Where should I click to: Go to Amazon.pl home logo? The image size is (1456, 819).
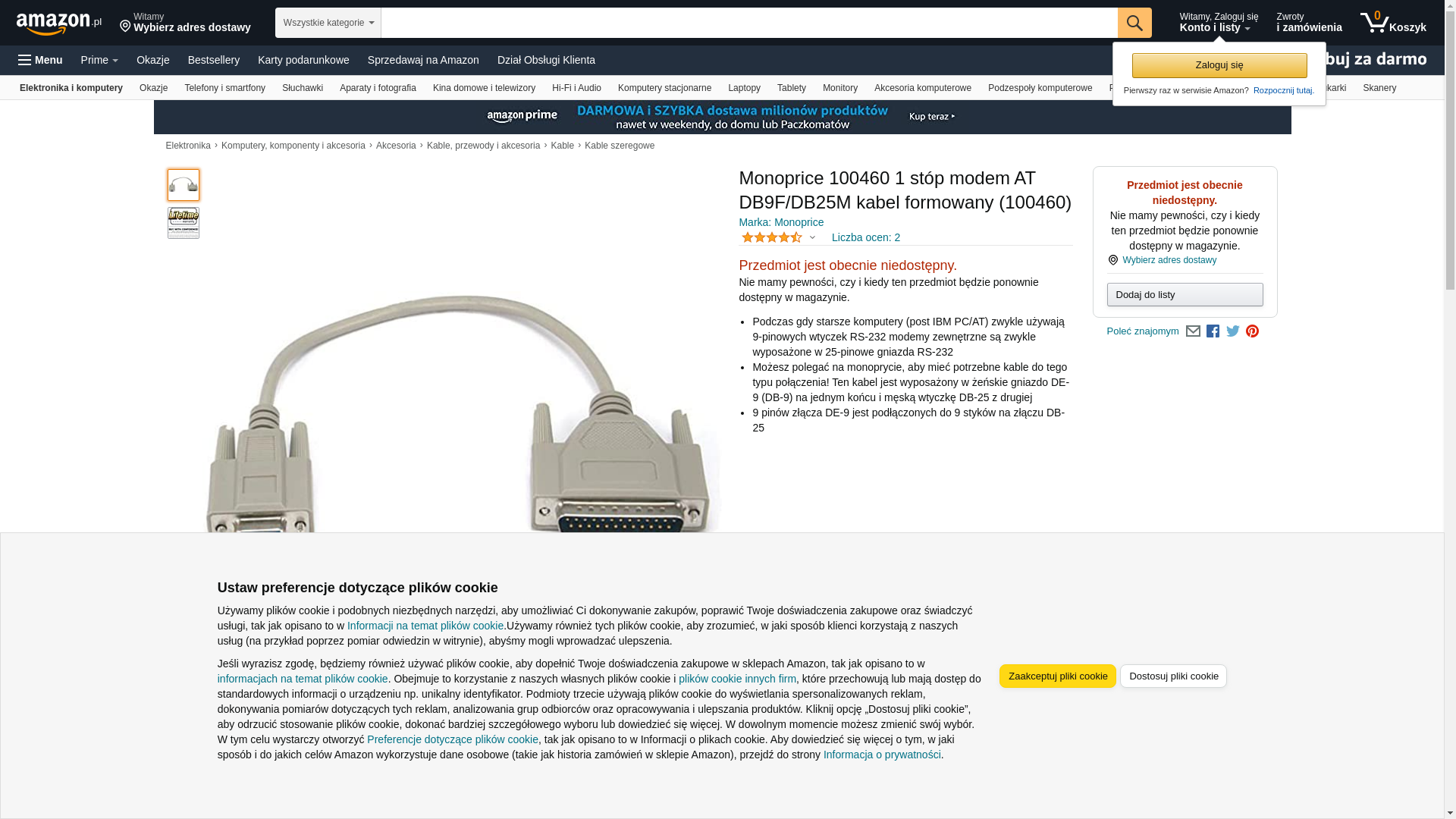point(59,24)
